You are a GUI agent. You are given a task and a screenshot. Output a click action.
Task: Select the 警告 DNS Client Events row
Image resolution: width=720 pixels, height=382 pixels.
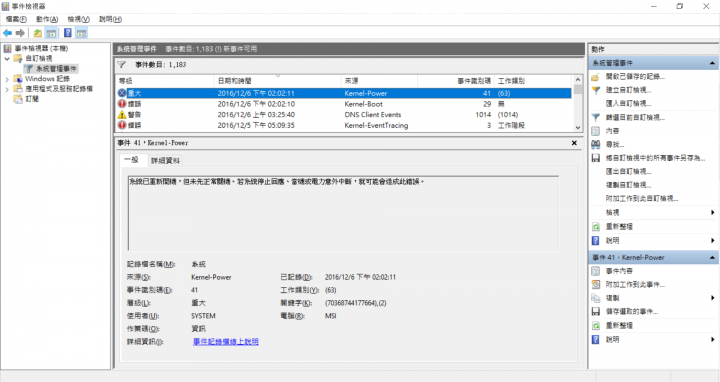pos(343,115)
